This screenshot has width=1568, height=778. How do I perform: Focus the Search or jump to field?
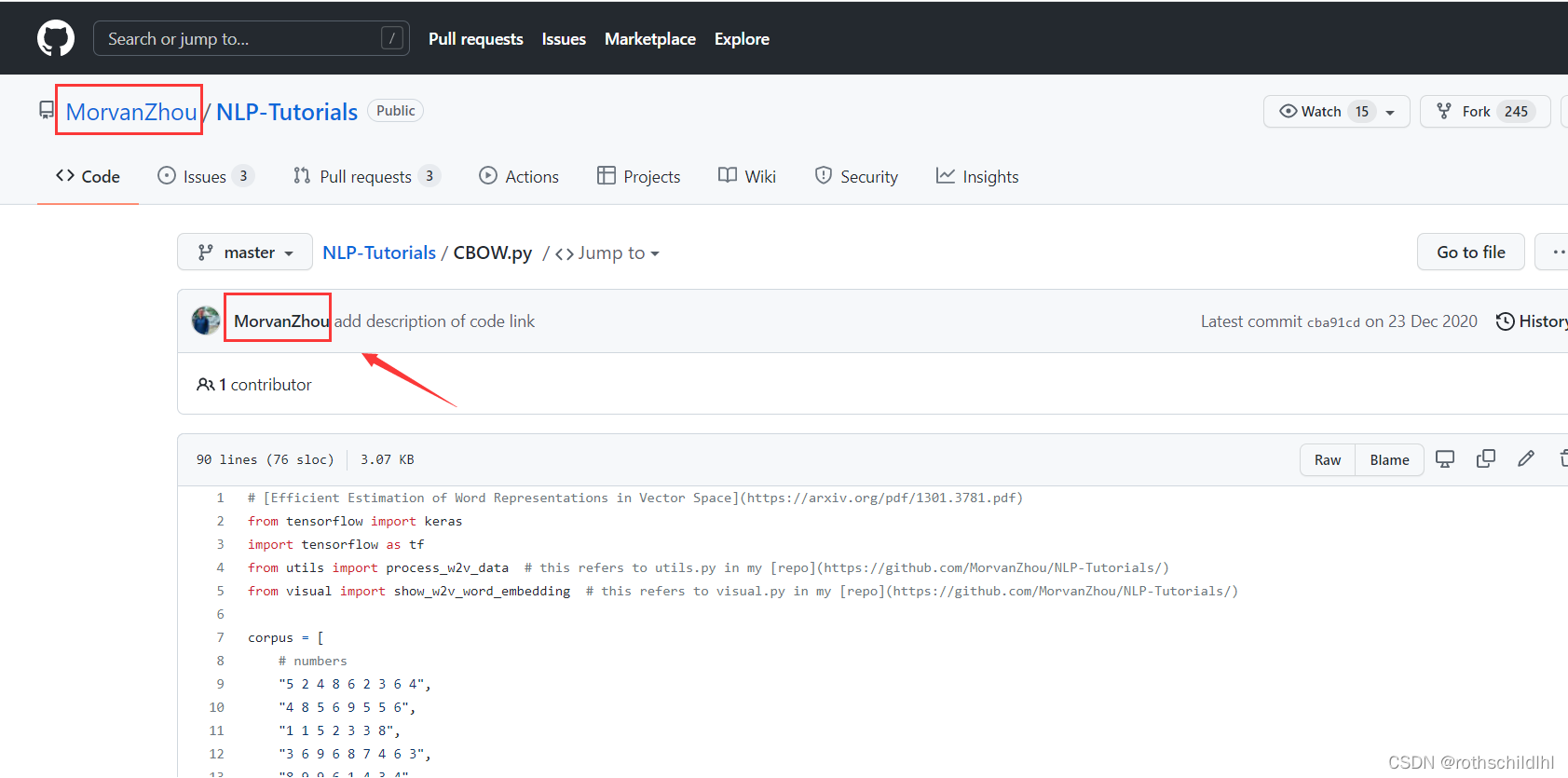tap(252, 38)
